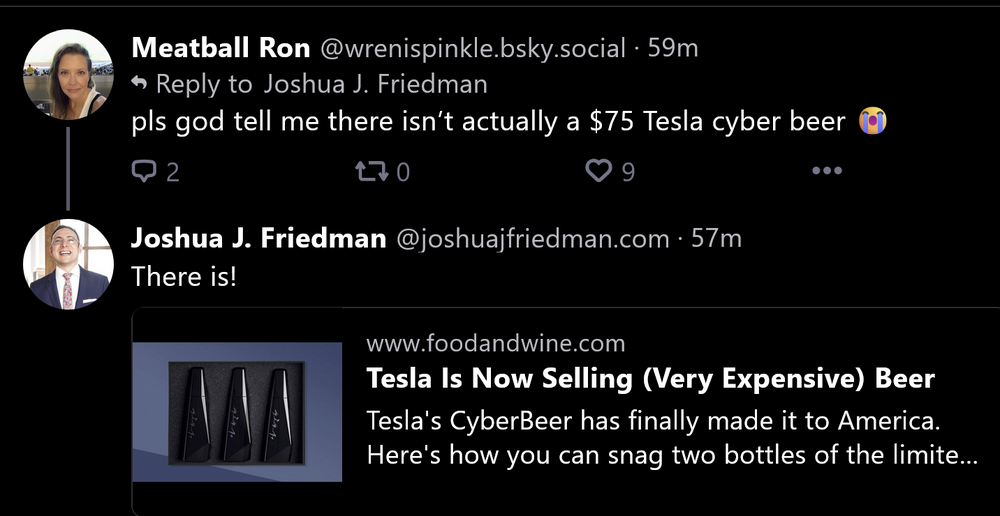The height and width of the screenshot is (516, 1000).
Task: Click the reply comment icon on Meatball Ron's post
Action: 145,172
